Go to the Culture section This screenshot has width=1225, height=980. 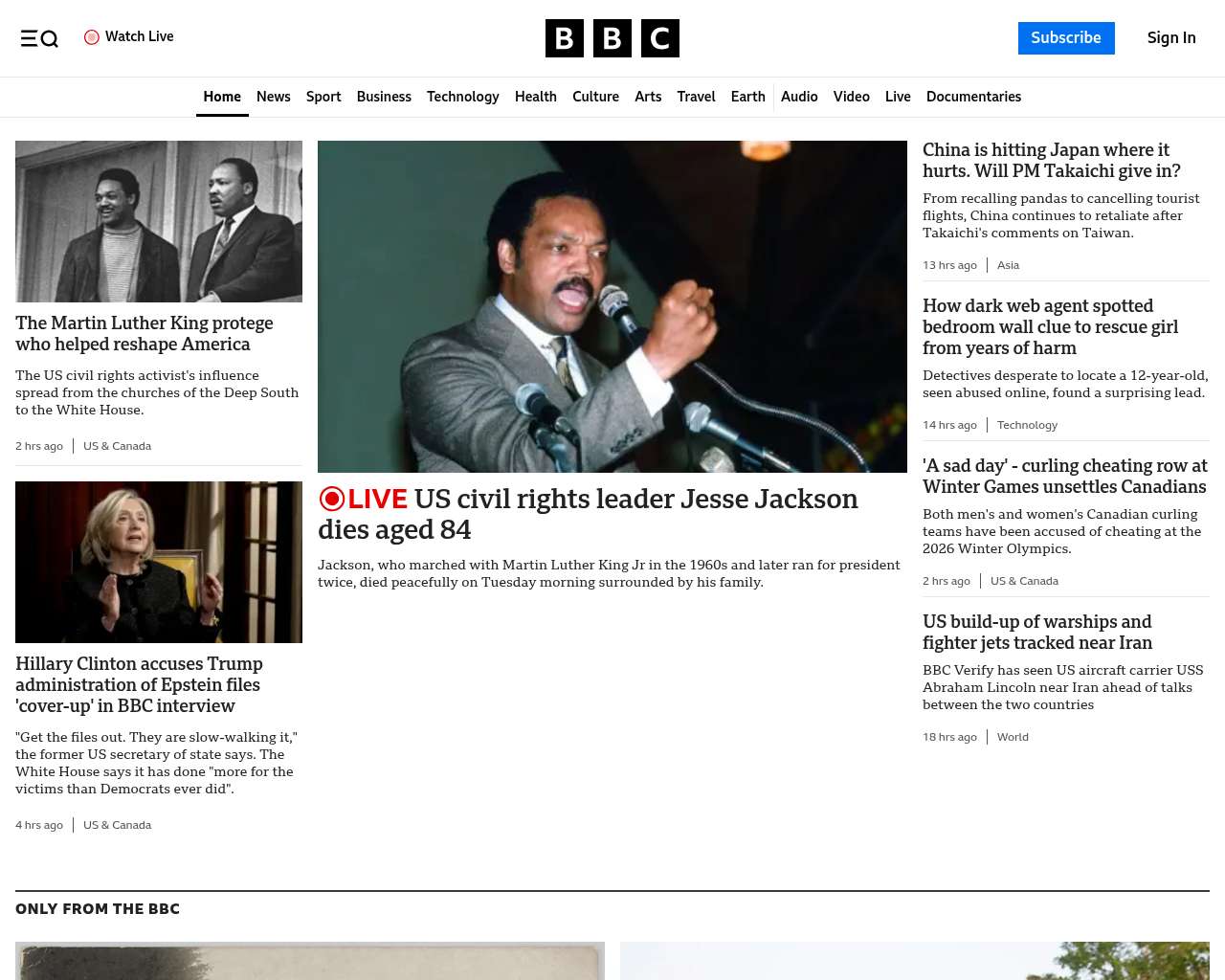coord(595,97)
